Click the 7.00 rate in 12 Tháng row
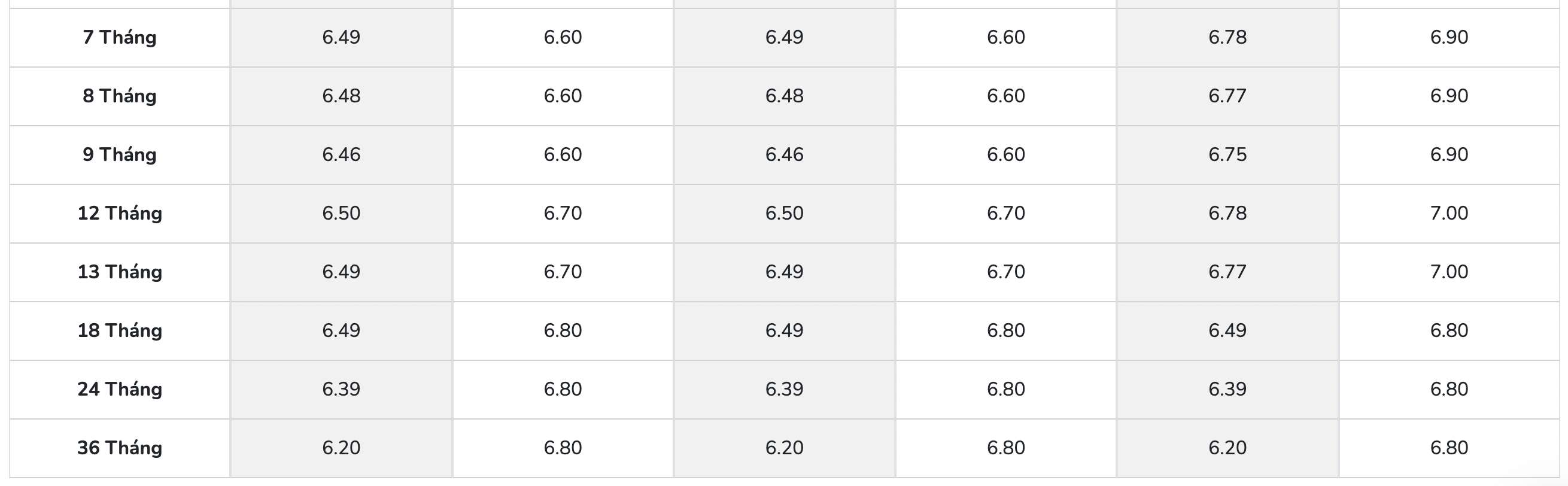 tap(1449, 213)
